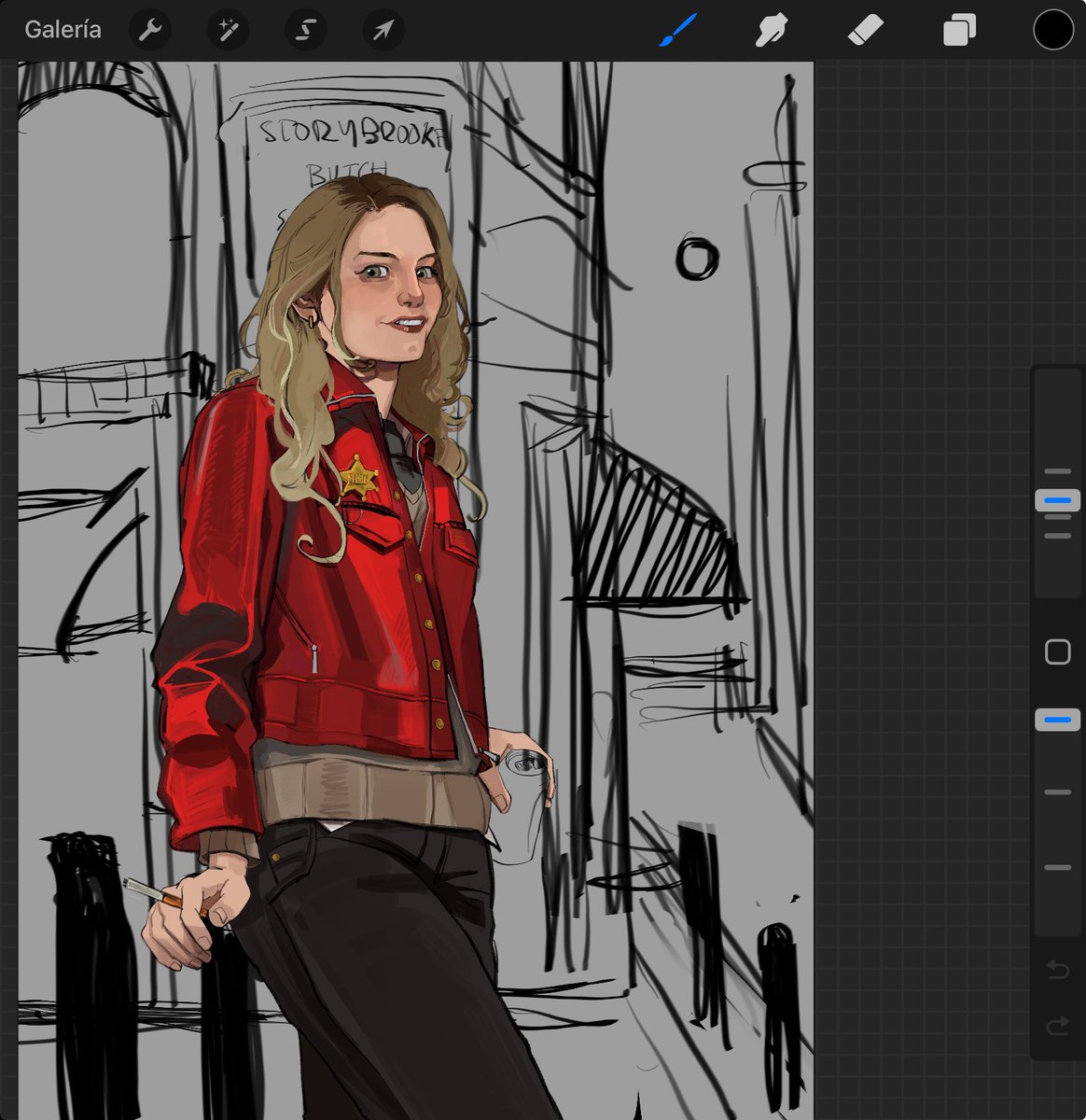Click the sheriff star badge on the jacket

357,480
